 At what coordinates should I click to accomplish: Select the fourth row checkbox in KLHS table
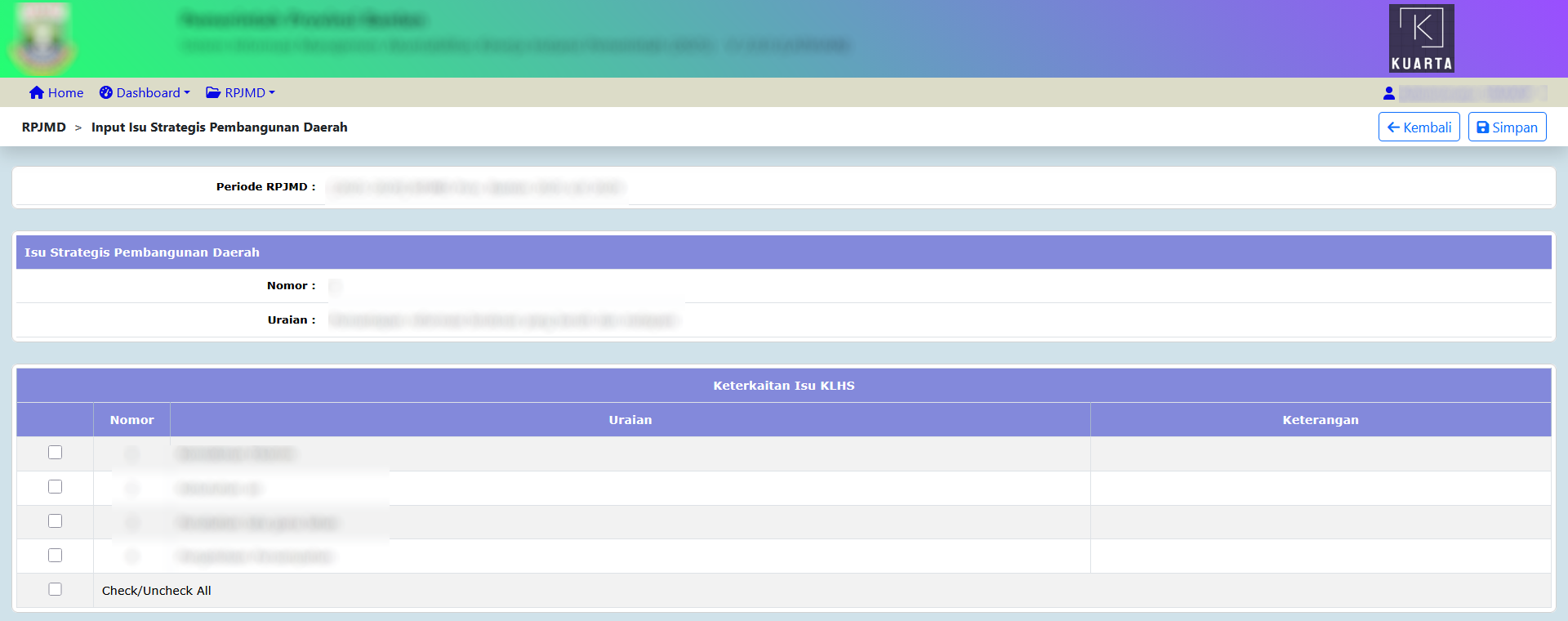[56, 556]
